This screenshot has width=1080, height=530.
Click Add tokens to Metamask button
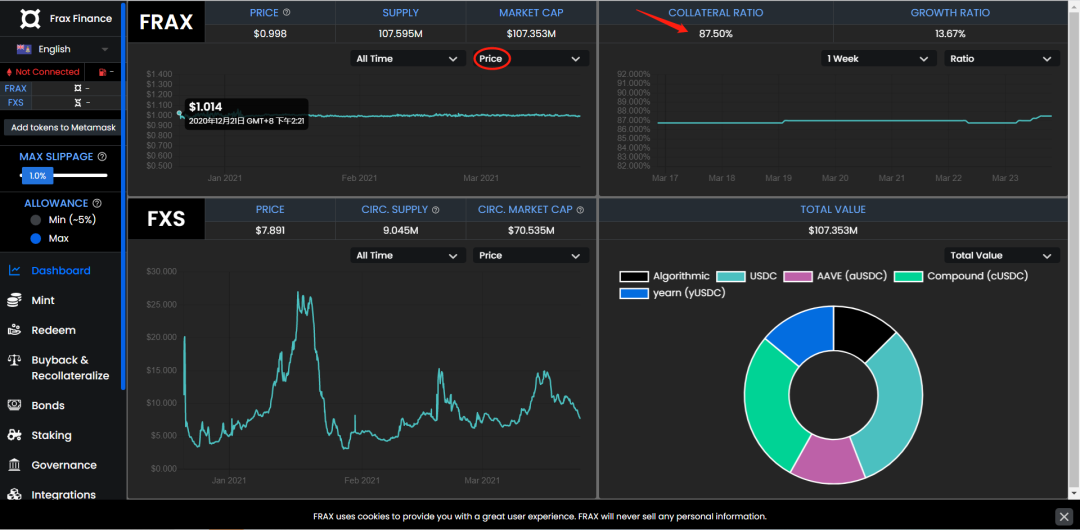pos(63,128)
